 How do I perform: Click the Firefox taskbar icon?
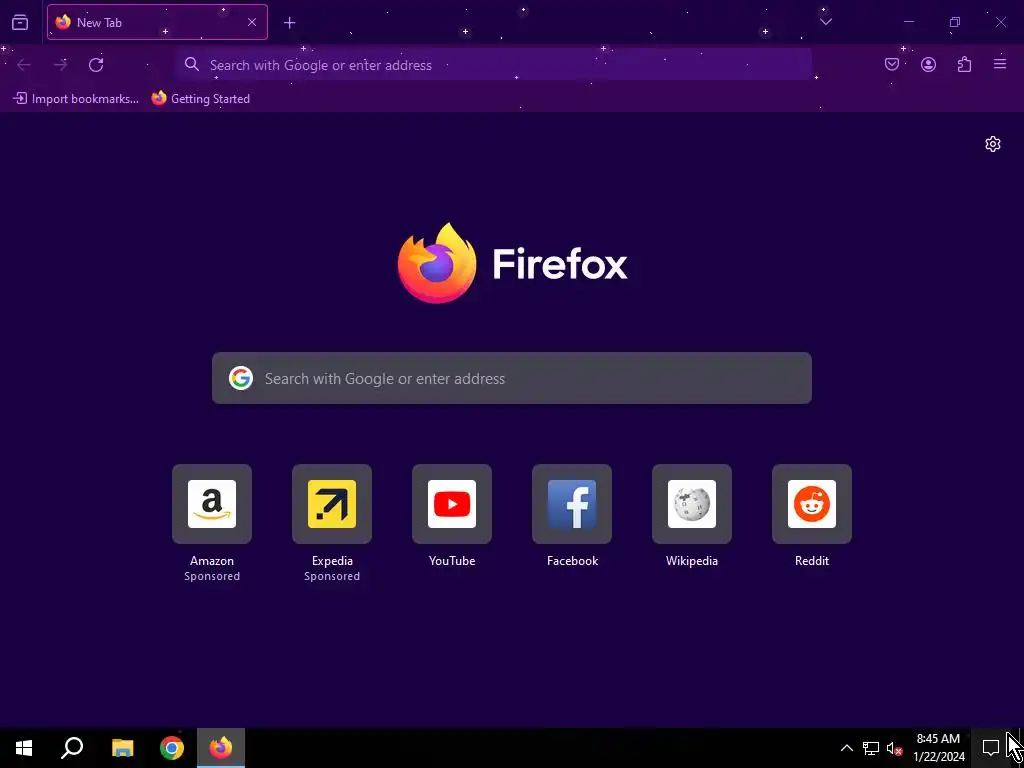(x=221, y=748)
